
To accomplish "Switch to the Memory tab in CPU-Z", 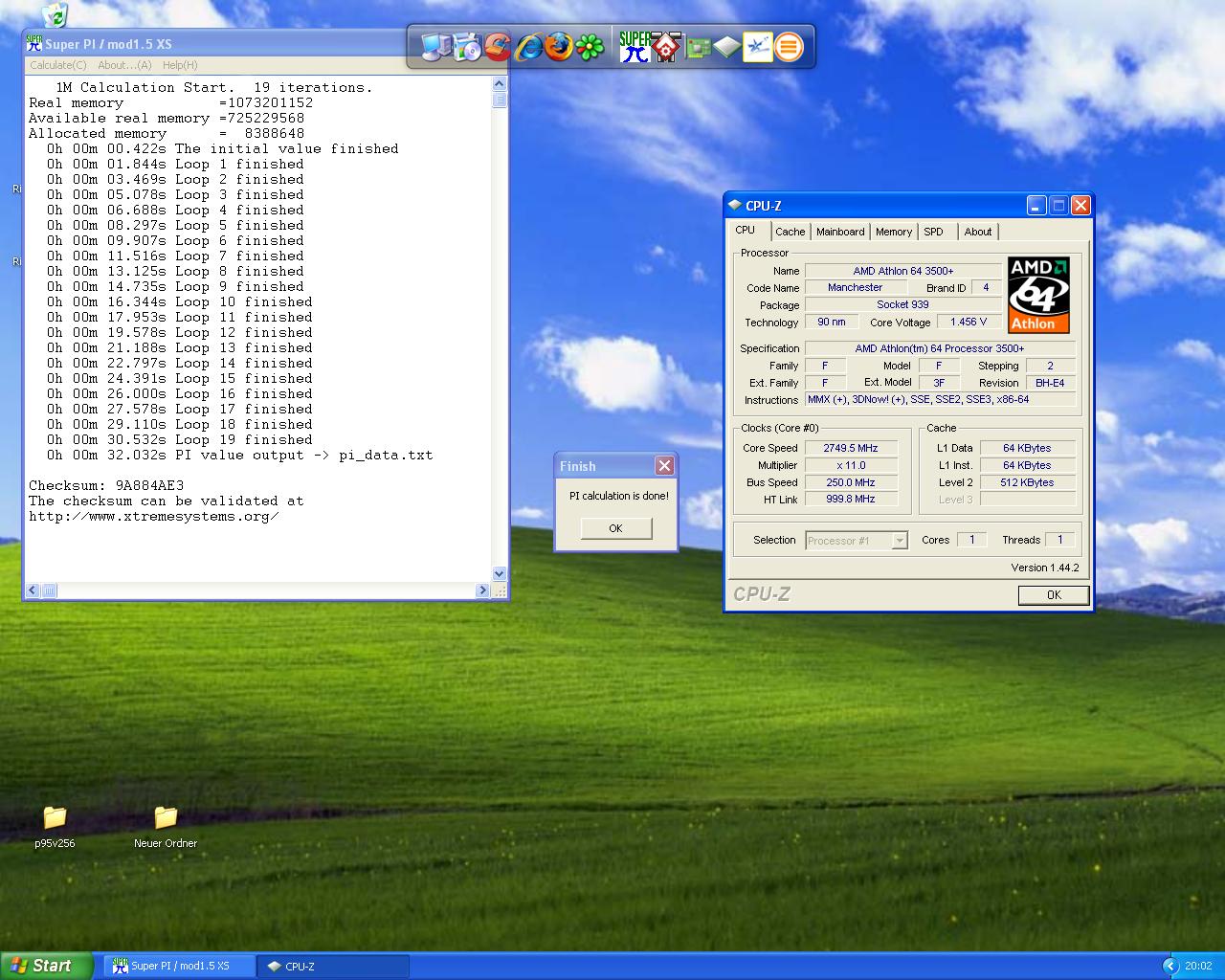I will click(893, 232).
